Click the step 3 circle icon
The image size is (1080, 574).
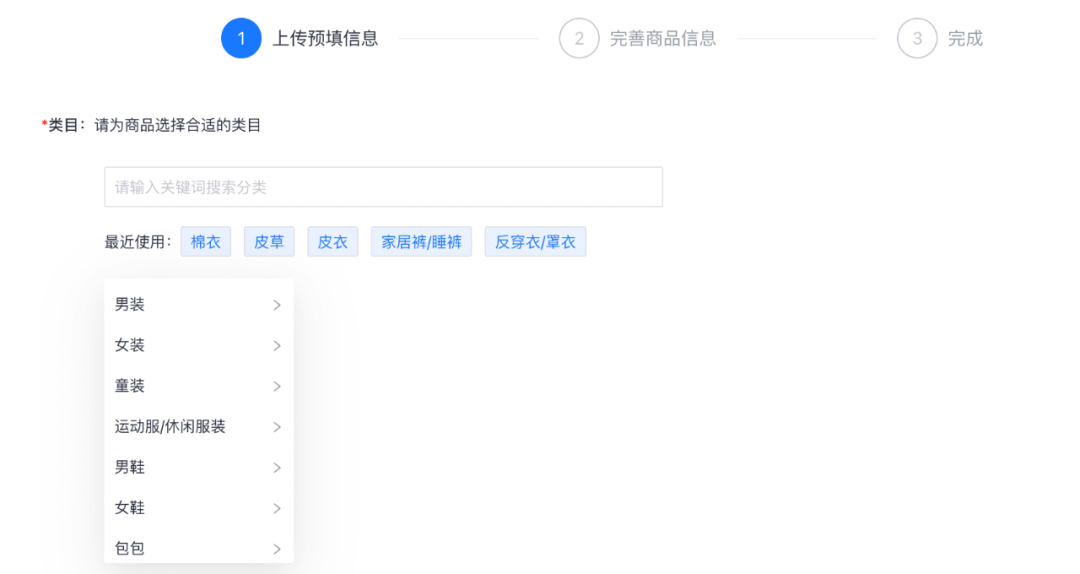(x=917, y=38)
